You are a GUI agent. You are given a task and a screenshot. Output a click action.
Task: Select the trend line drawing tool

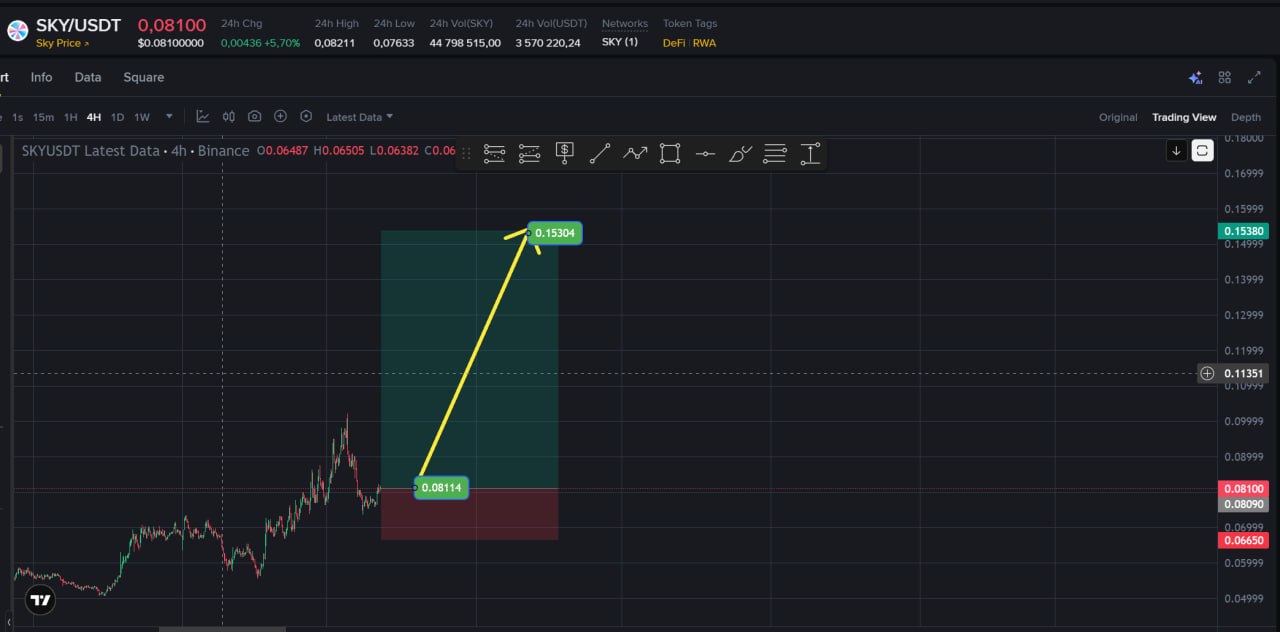tap(600, 154)
